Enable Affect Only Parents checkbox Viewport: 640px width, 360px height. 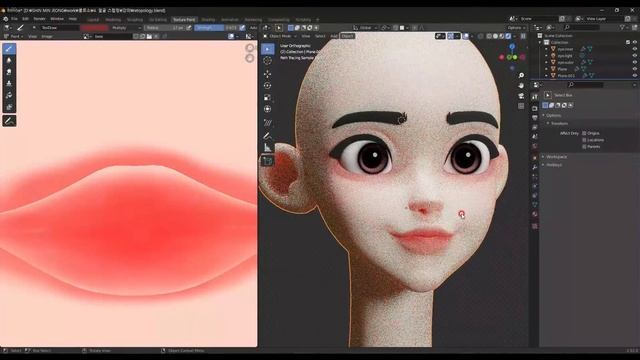coord(584,146)
